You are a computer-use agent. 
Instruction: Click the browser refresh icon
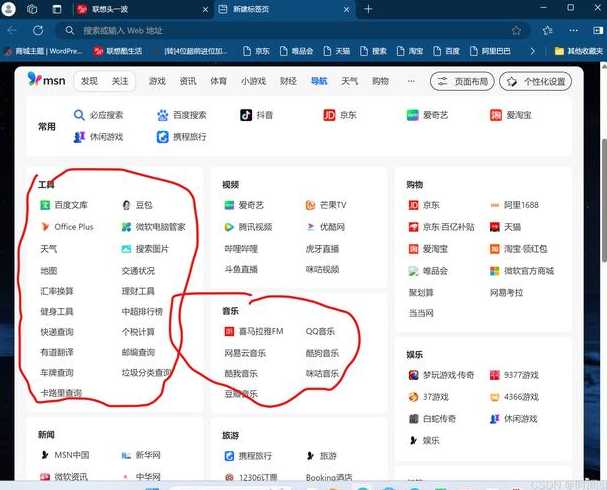(x=38, y=30)
